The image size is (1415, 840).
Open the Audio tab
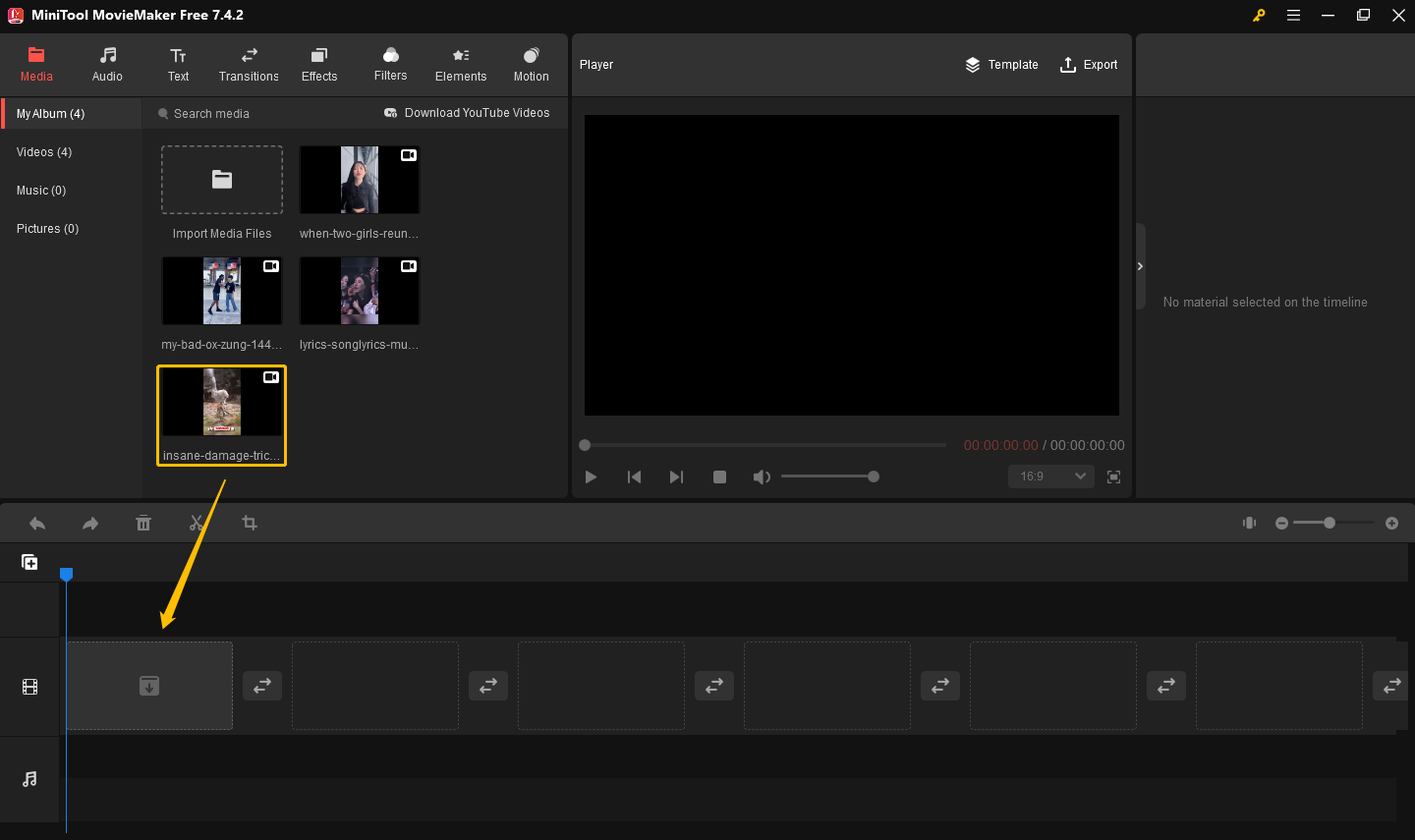(107, 65)
